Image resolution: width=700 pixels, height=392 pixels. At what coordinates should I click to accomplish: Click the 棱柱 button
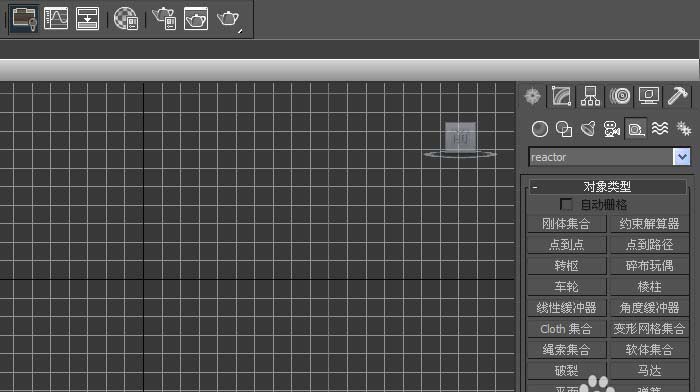649,287
